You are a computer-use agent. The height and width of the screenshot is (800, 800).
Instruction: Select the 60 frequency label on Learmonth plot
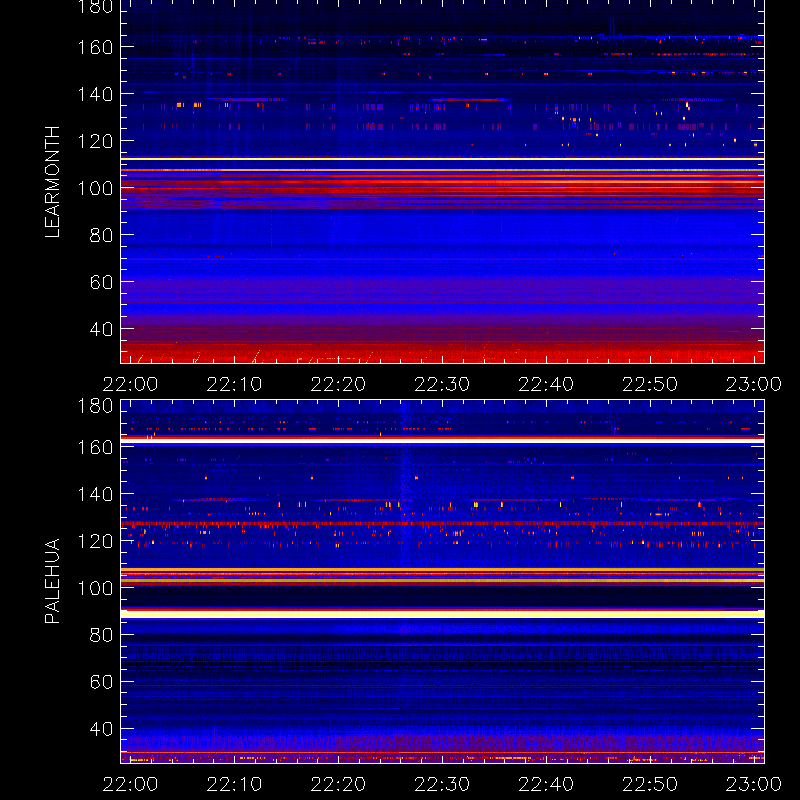click(x=102, y=282)
